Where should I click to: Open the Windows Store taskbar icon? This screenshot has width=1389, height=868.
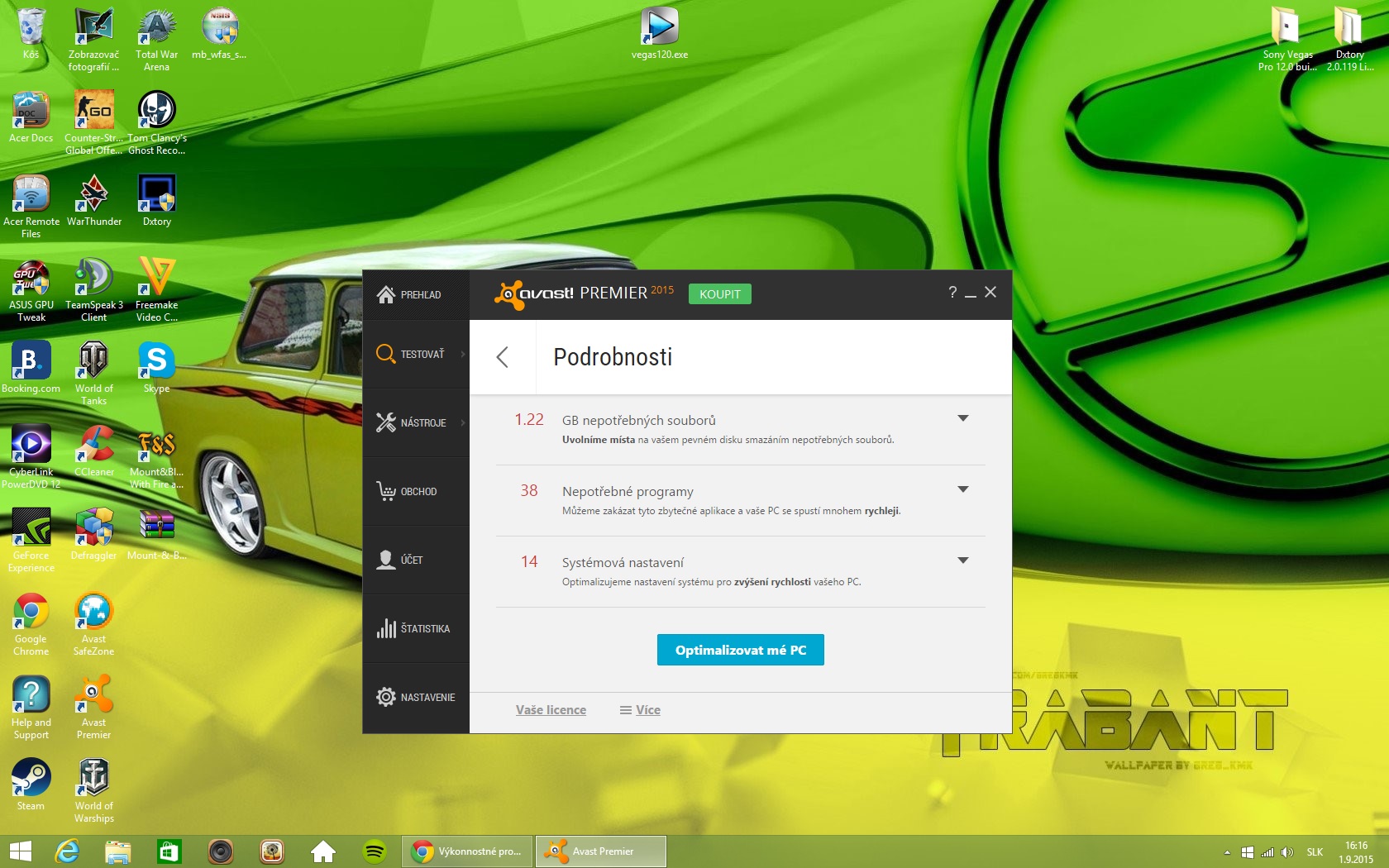[x=169, y=851]
